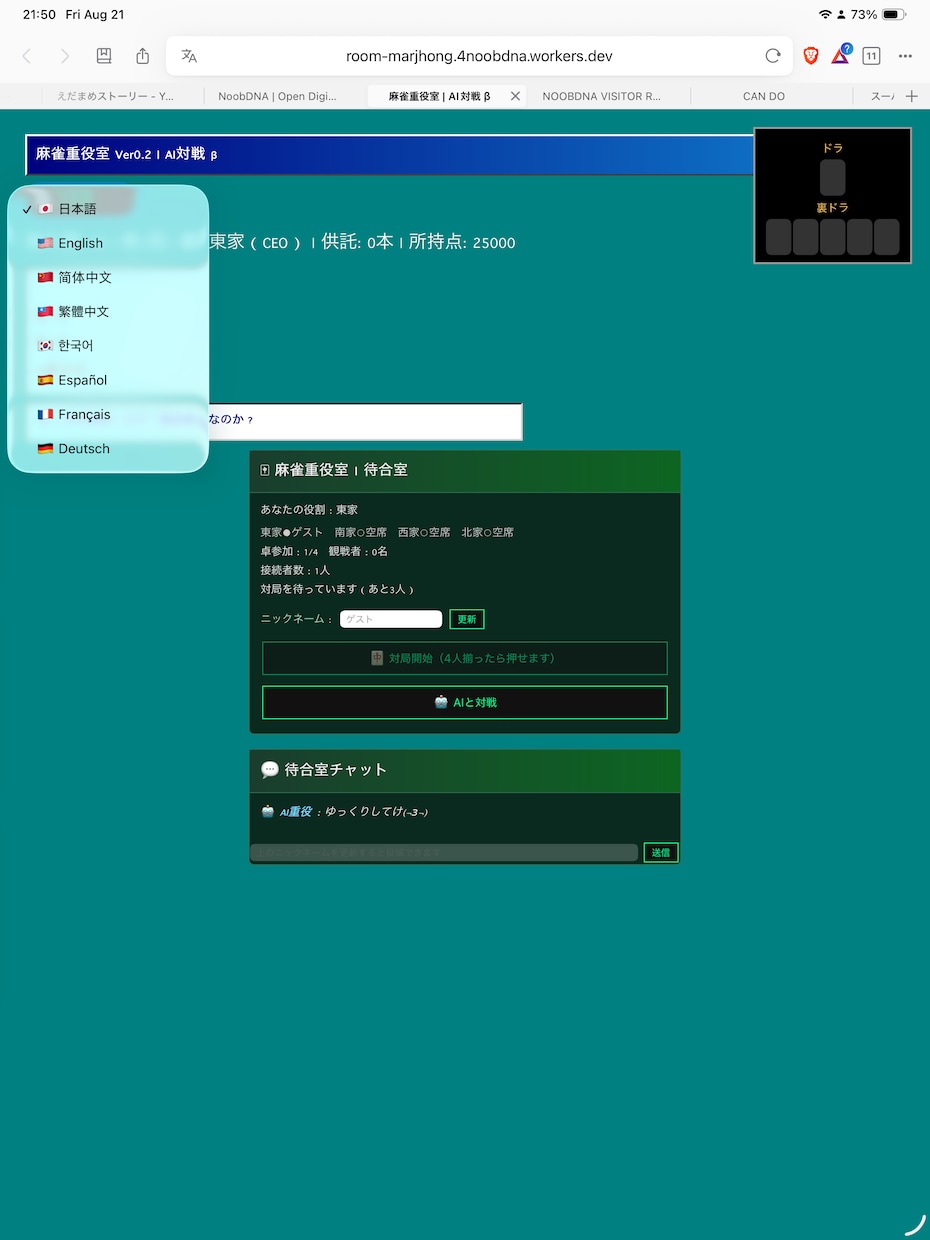Focus the address bar URL
Viewport: 930px width, 1240px height.
479,56
